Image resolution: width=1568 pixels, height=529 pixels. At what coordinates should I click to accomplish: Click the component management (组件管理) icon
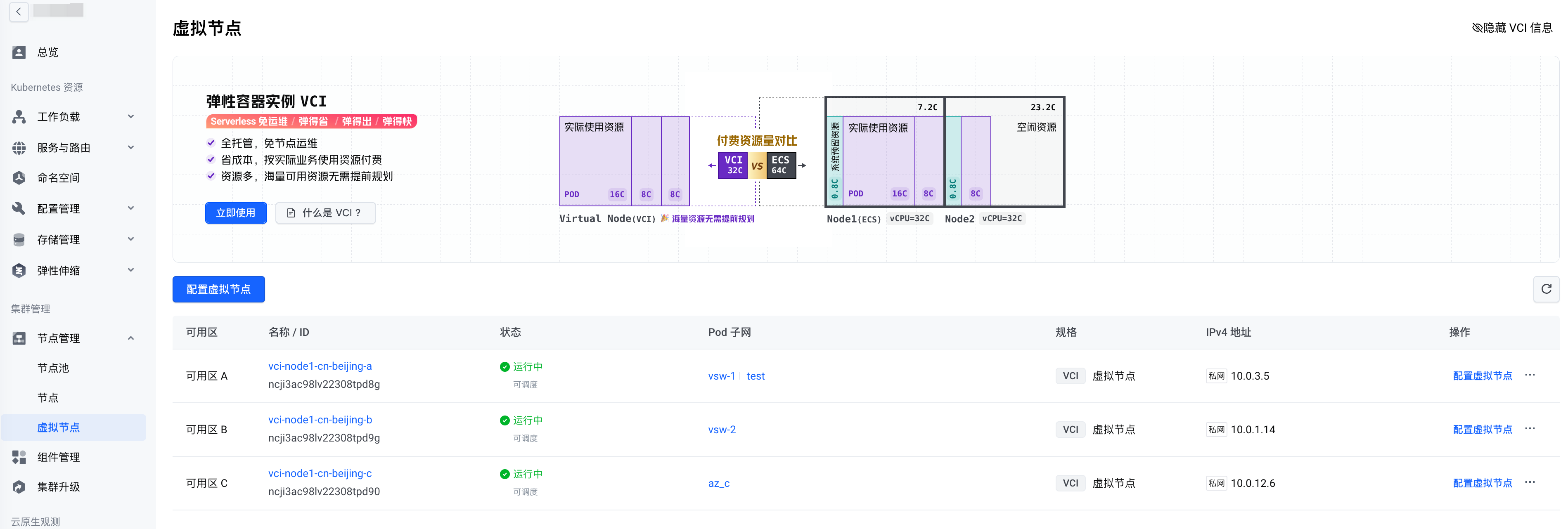point(19,457)
